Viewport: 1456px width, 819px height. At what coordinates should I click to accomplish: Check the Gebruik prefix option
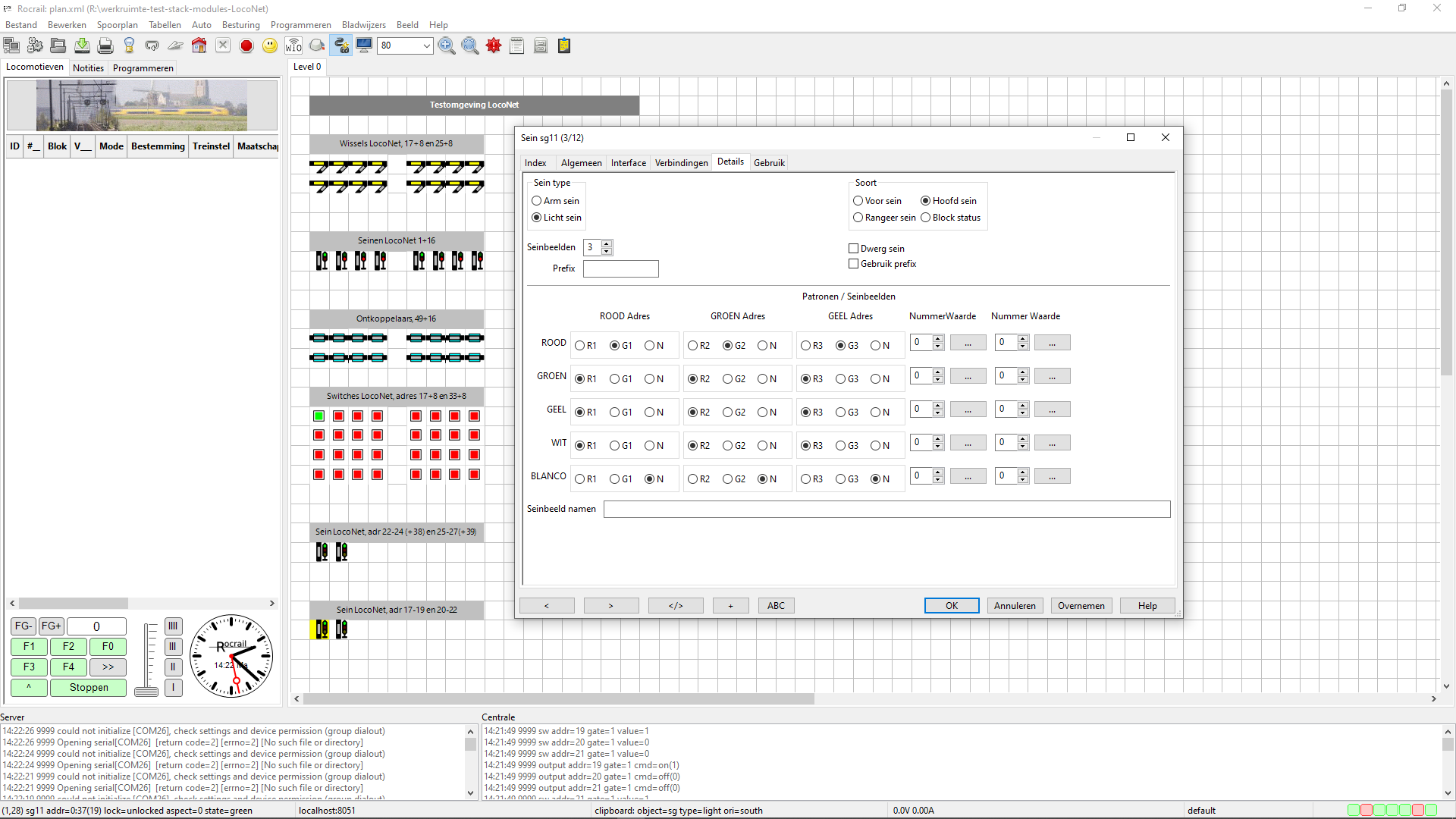pyautogui.click(x=853, y=264)
